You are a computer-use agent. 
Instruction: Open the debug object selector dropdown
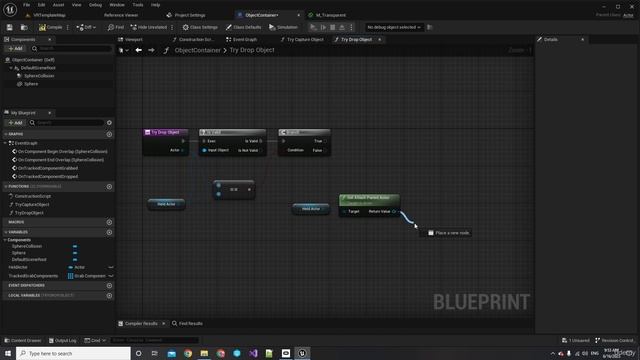pyautogui.click(x=393, y=27)
